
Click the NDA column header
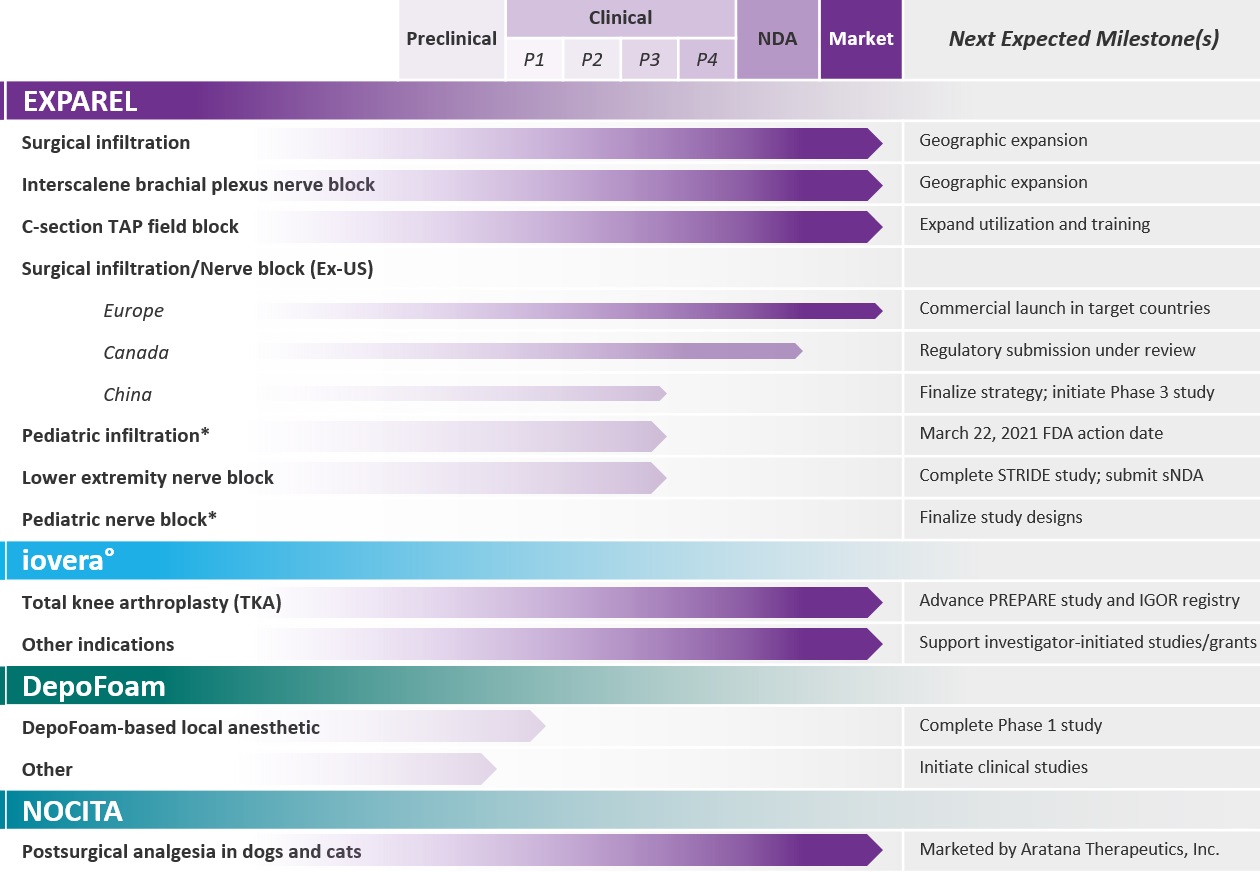(x=778, y=39)
